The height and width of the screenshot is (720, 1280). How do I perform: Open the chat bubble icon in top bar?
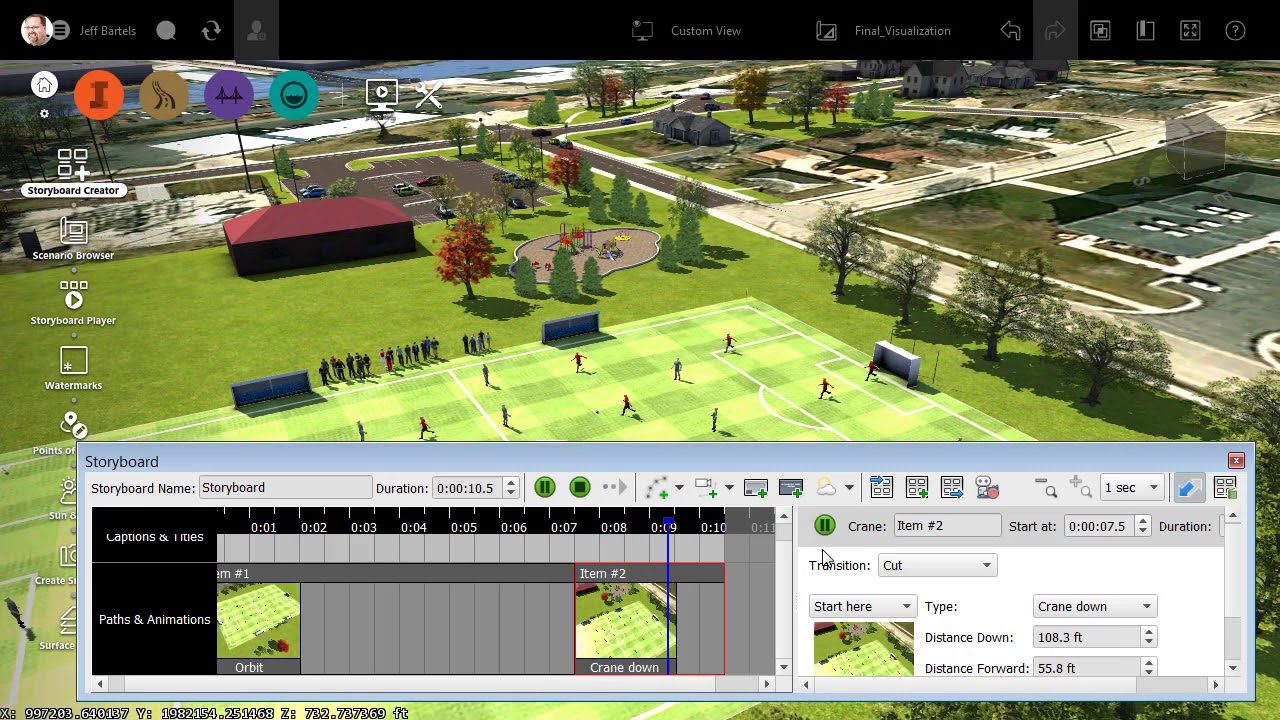click(166, 31)
